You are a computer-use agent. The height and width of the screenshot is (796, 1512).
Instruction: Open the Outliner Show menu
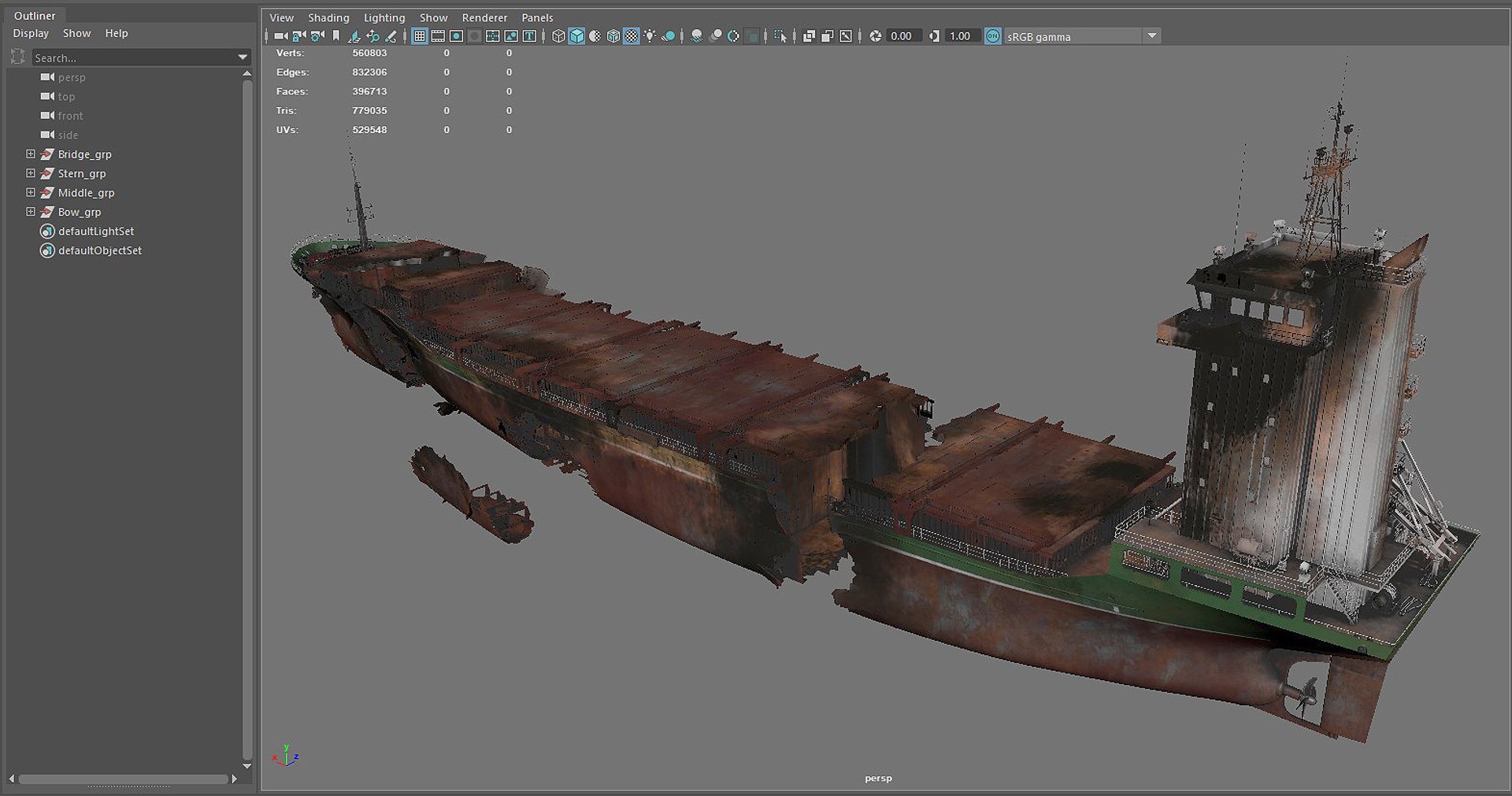76,33
